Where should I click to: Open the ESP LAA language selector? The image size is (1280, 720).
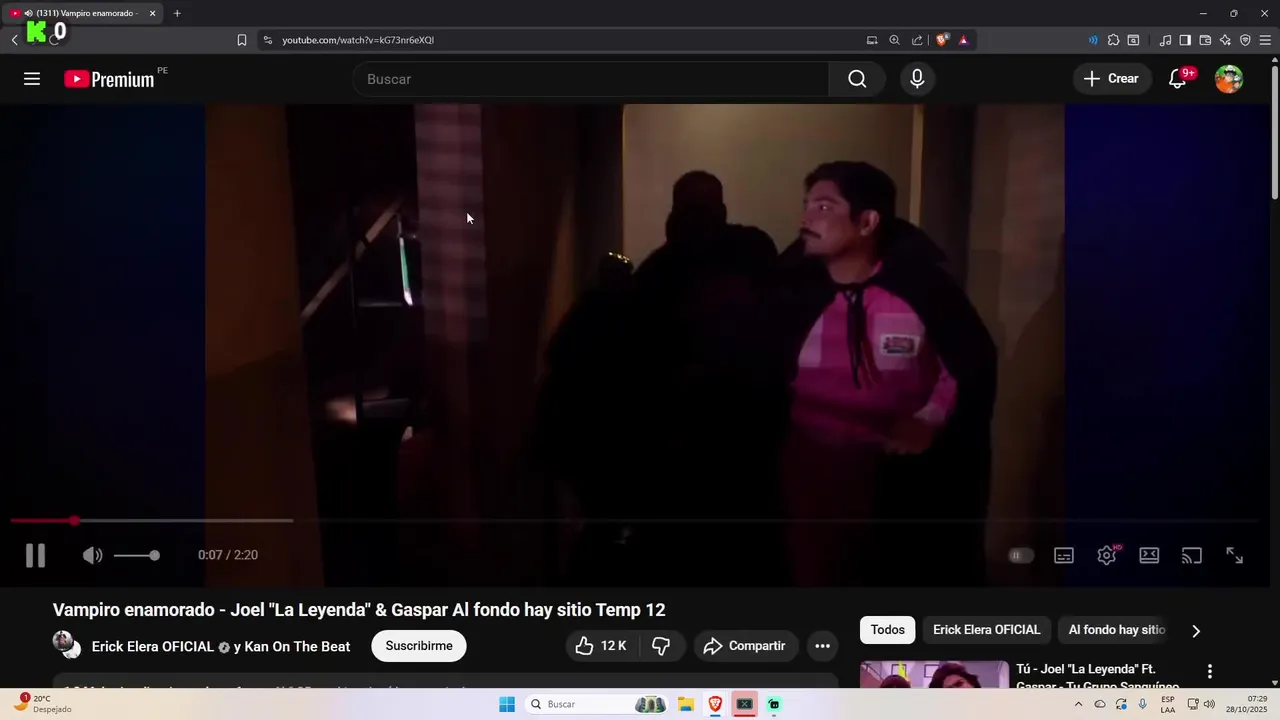[x=1168, y=704]
